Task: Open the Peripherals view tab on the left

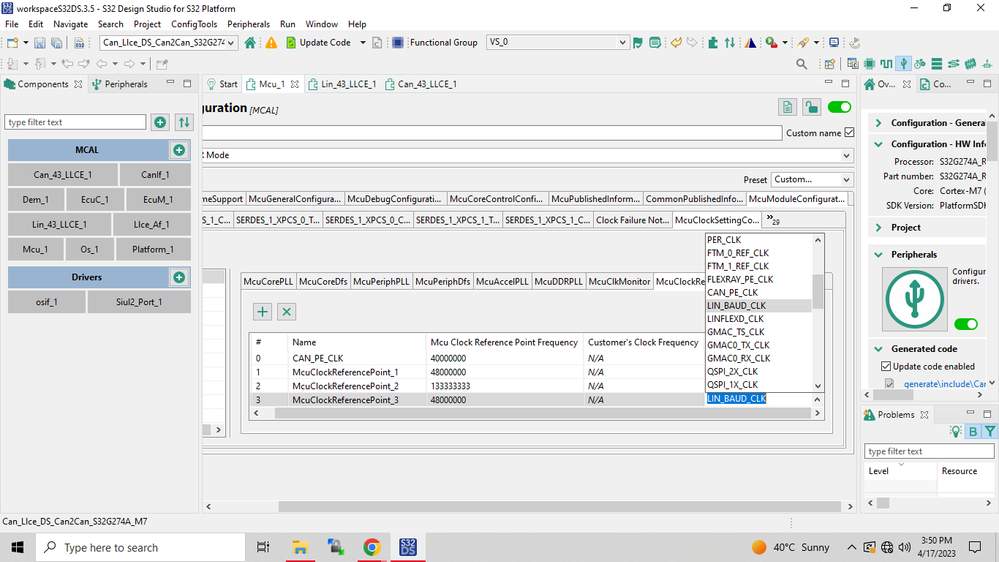Action: 120,84
